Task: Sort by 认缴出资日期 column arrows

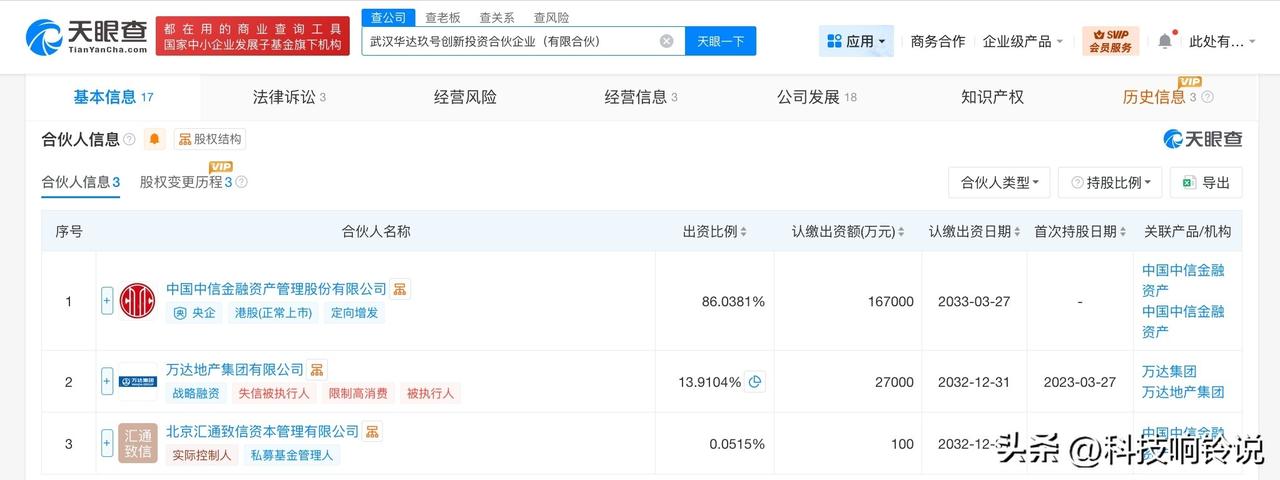Action: click(1017, 232)
